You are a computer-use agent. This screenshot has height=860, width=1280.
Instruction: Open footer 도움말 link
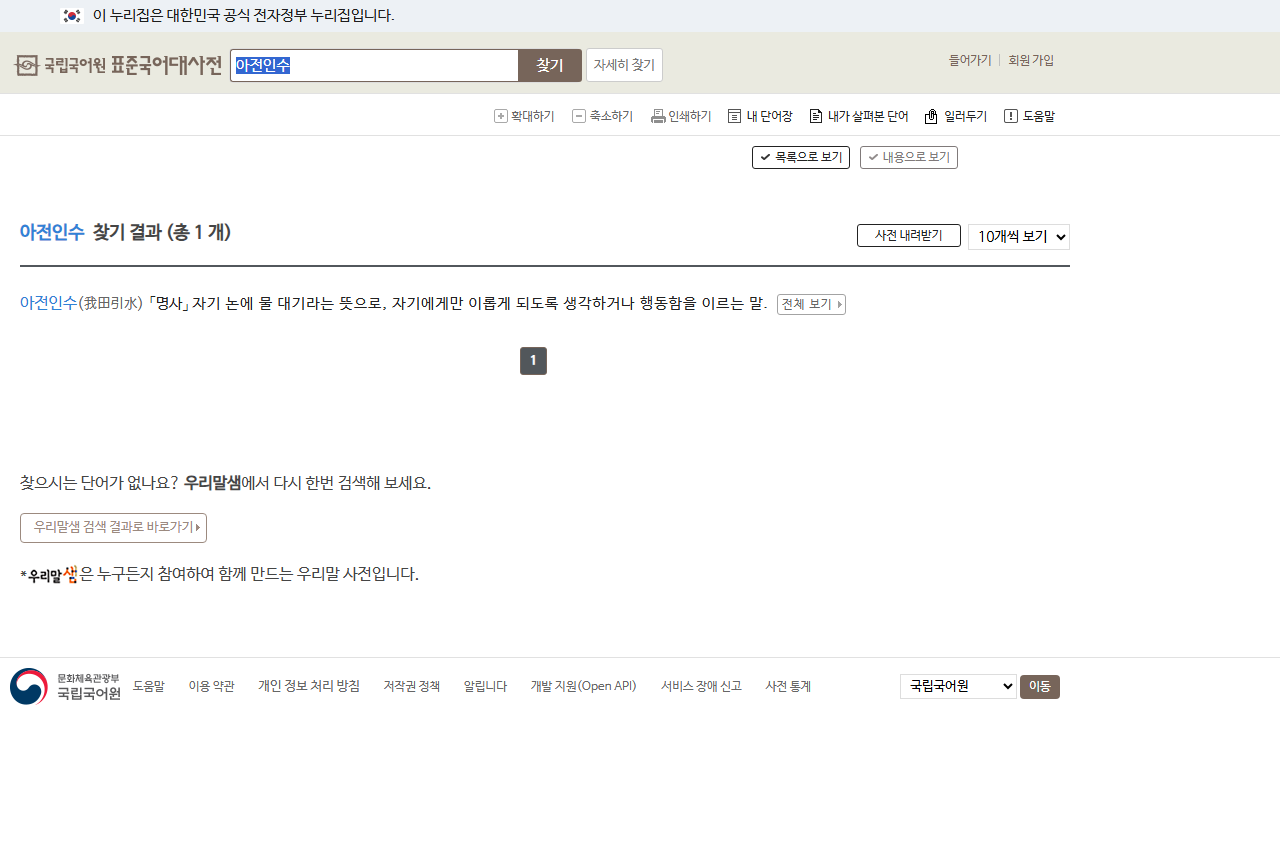coord(149,686)
